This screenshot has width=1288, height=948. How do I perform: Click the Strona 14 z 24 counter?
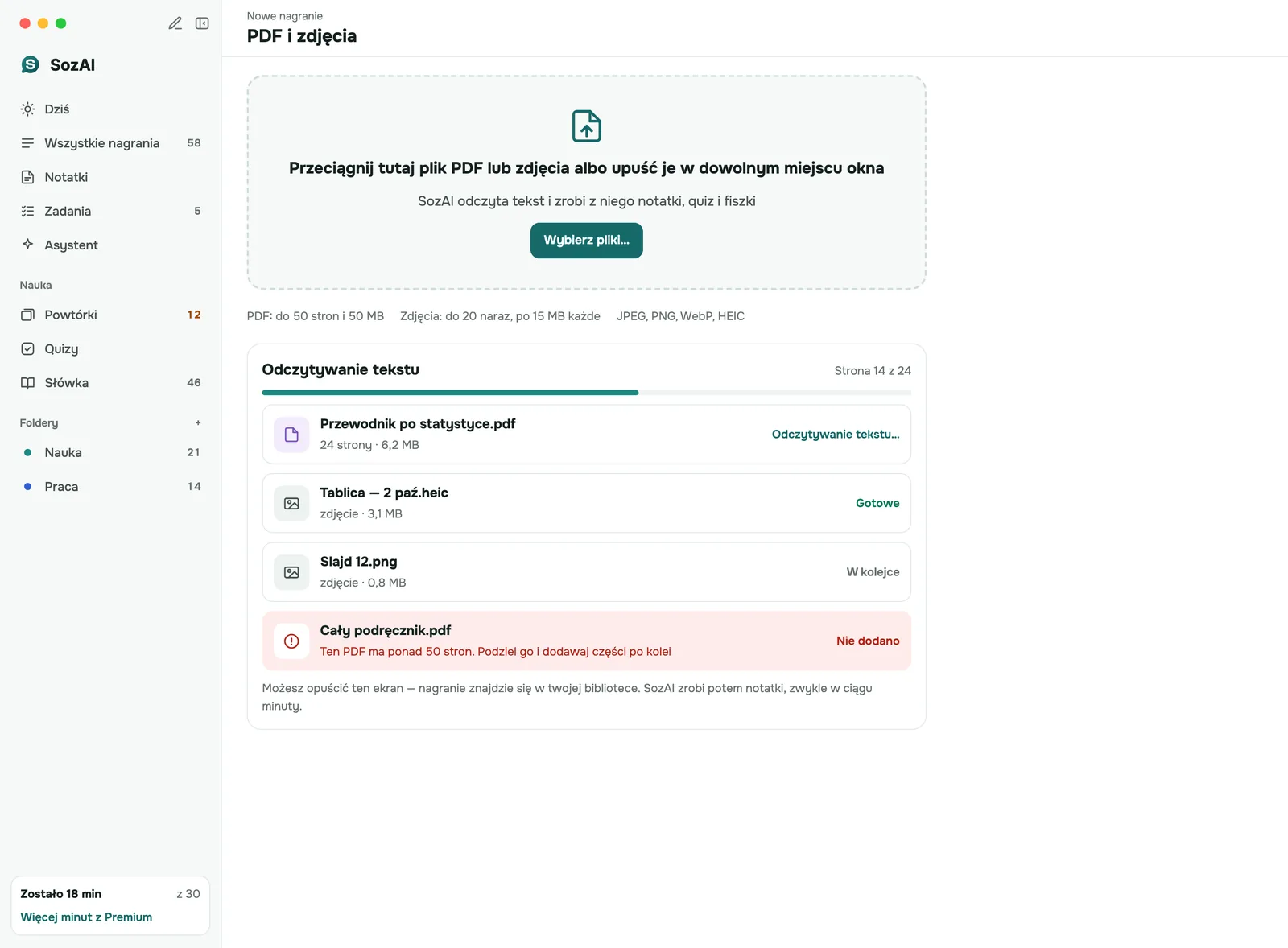[x=873, y=370]
